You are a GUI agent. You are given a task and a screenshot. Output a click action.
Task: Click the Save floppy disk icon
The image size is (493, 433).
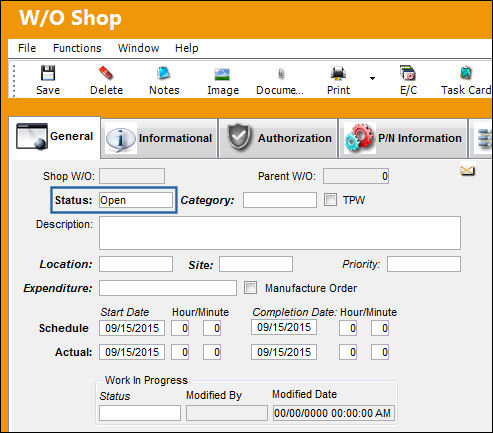48,73
